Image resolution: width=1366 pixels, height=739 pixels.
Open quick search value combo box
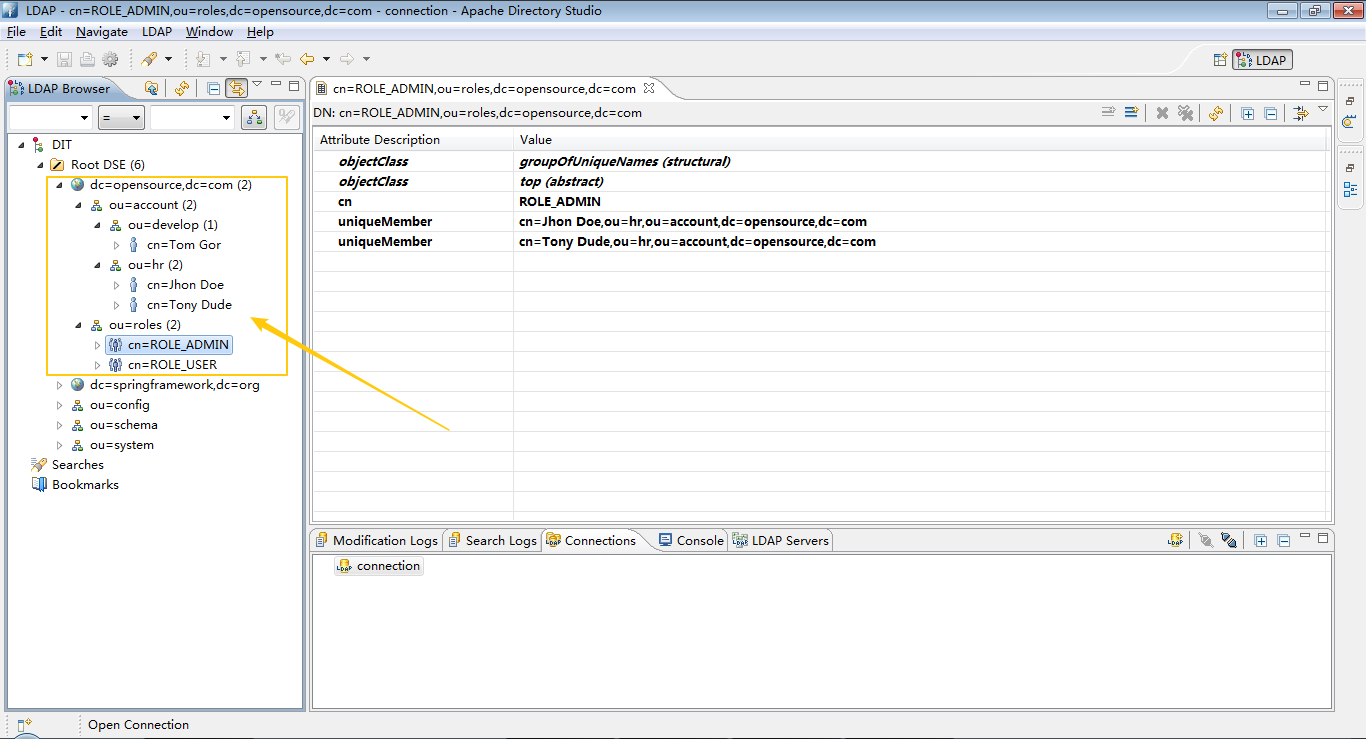pos(193,118)
